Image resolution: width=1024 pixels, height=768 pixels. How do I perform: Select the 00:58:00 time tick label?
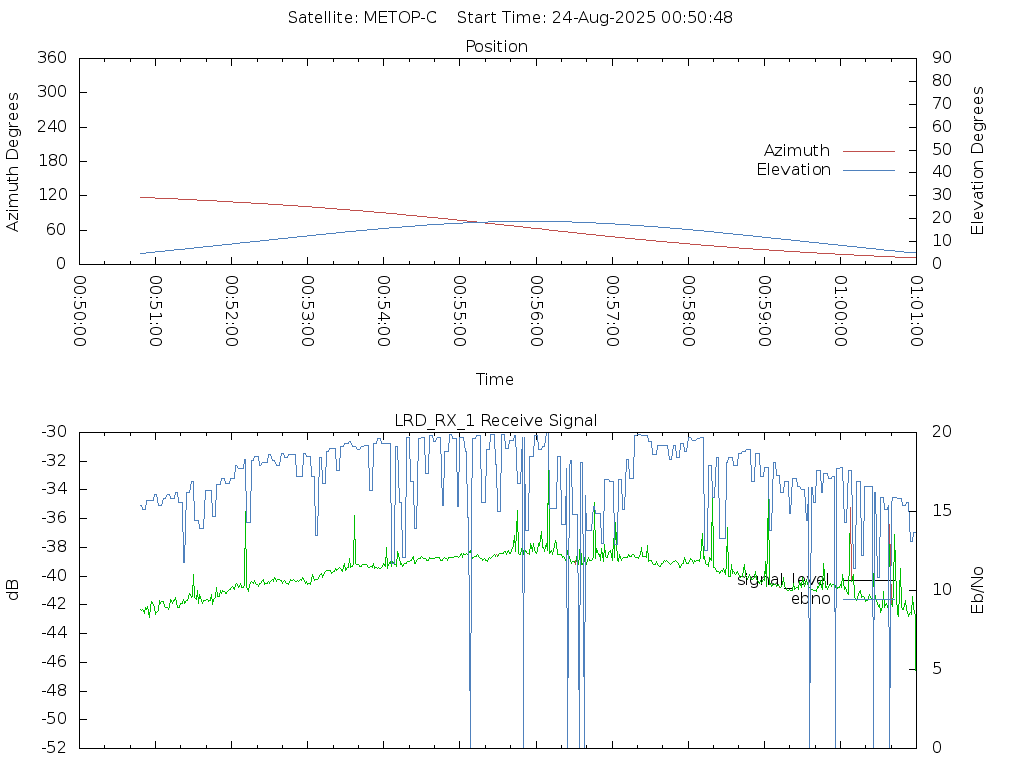688,311
